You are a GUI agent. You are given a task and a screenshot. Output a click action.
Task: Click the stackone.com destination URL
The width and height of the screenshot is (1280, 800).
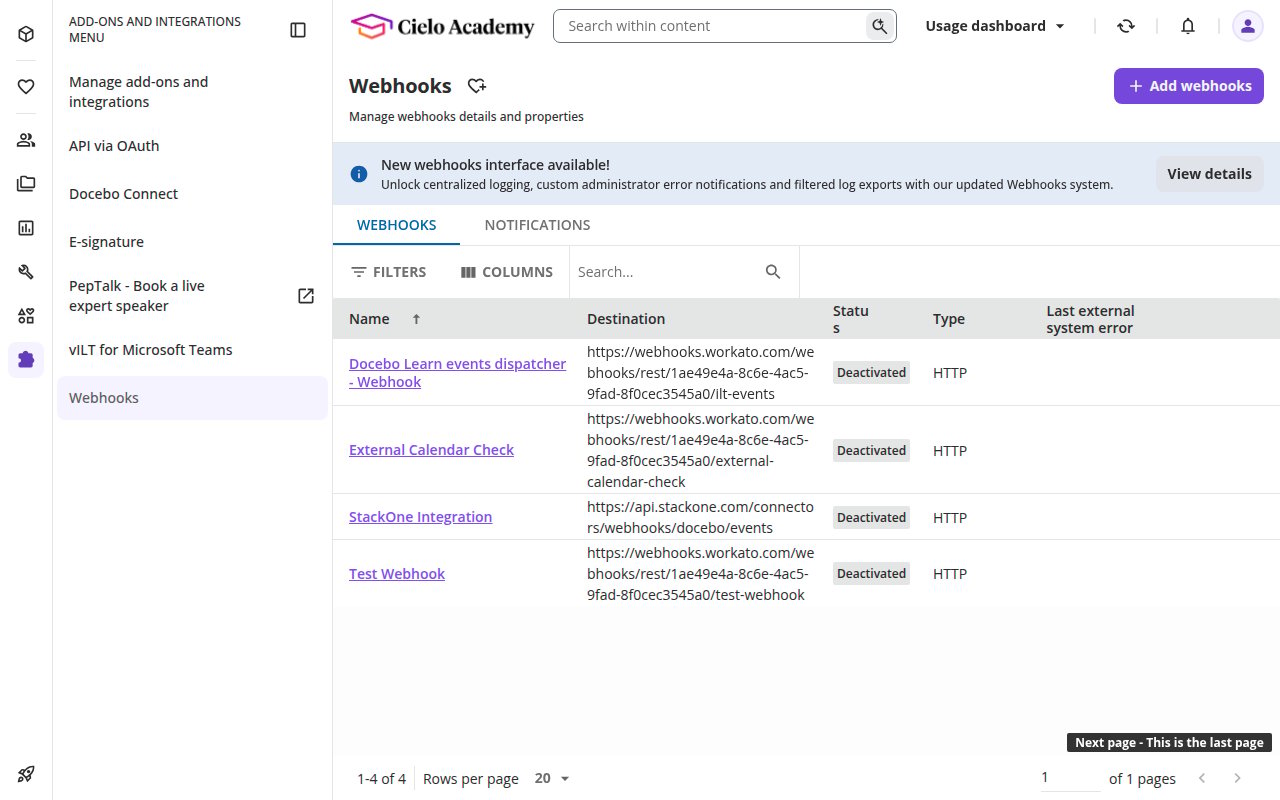[700, 517]
